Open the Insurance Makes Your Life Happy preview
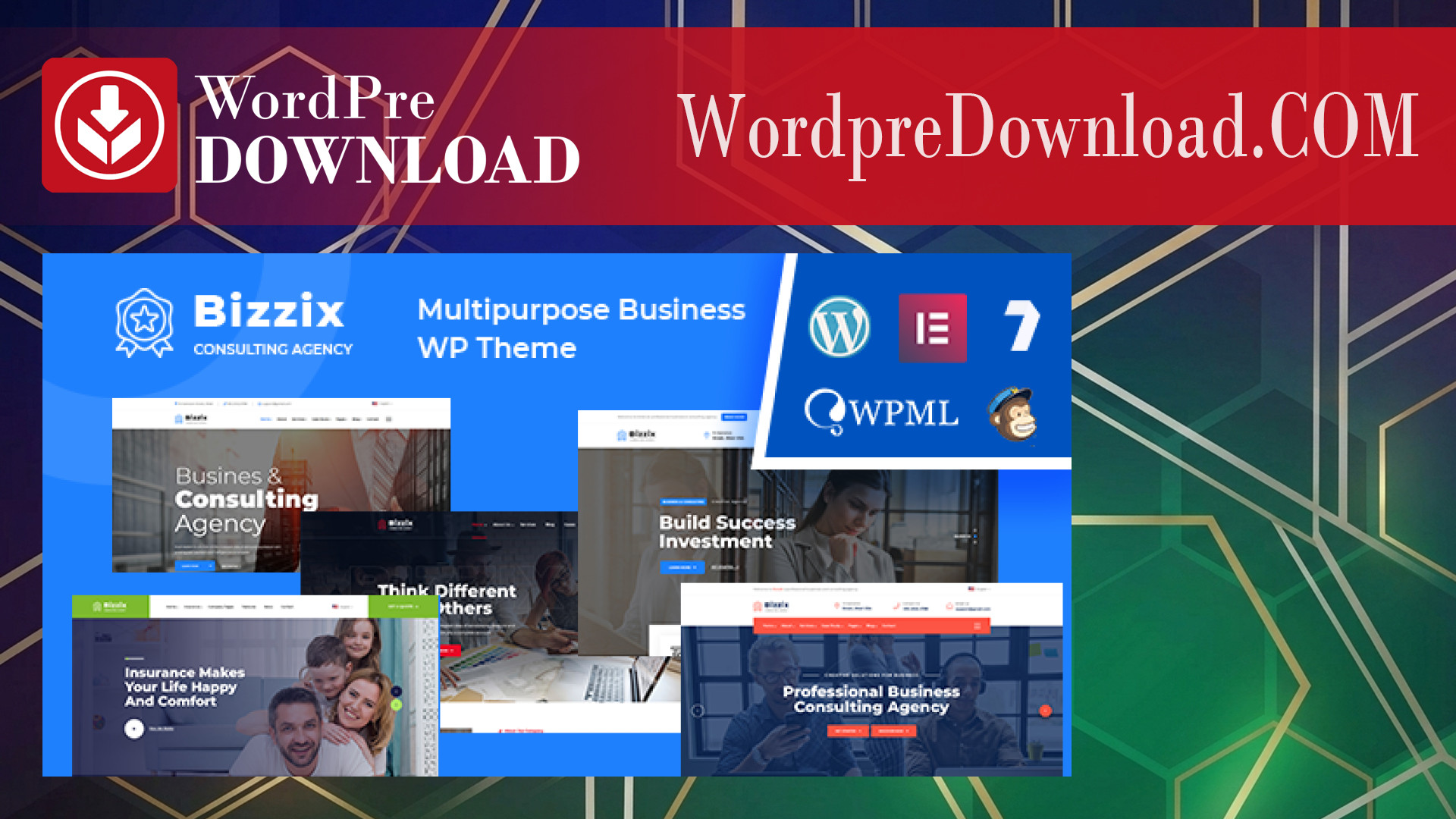 [x=255, y=686]
